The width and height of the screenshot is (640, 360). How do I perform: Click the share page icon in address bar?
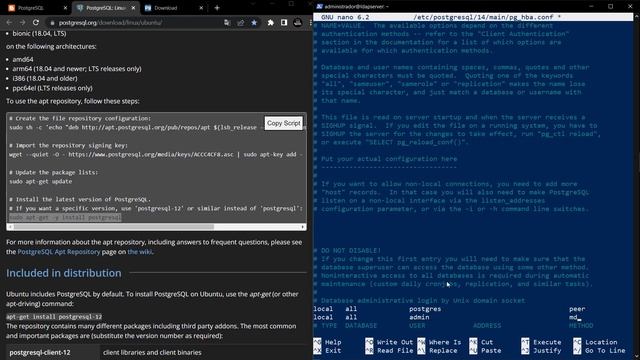pyautogui.click(x=241, y=23)
